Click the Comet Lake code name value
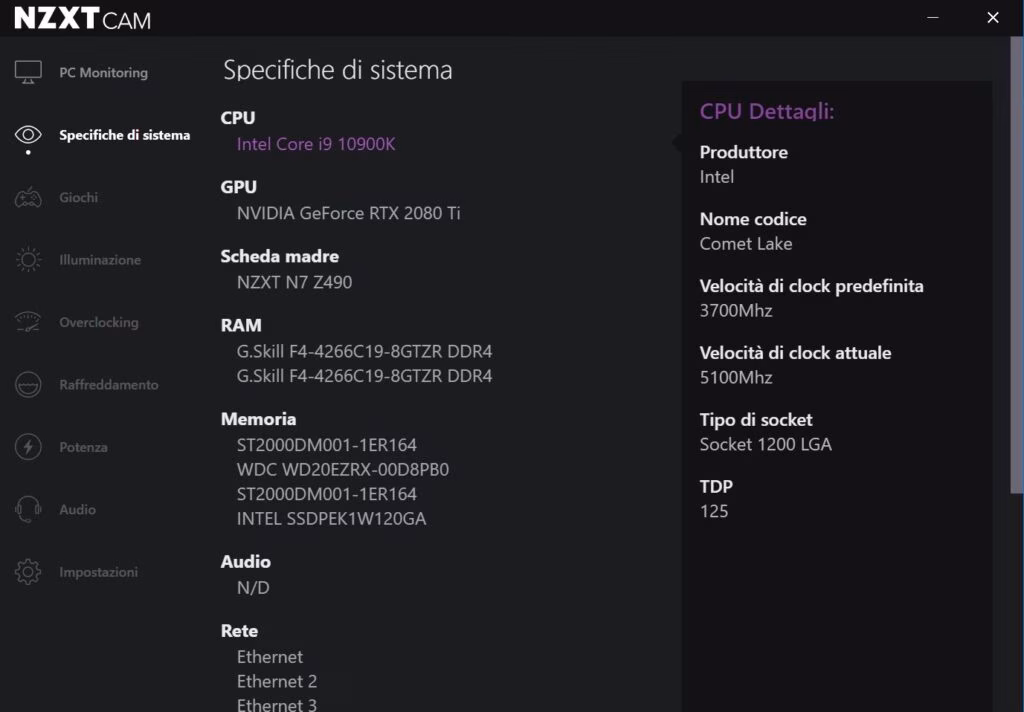Image resolution: width=1024 pixels, height=712 pixels. 746,244
